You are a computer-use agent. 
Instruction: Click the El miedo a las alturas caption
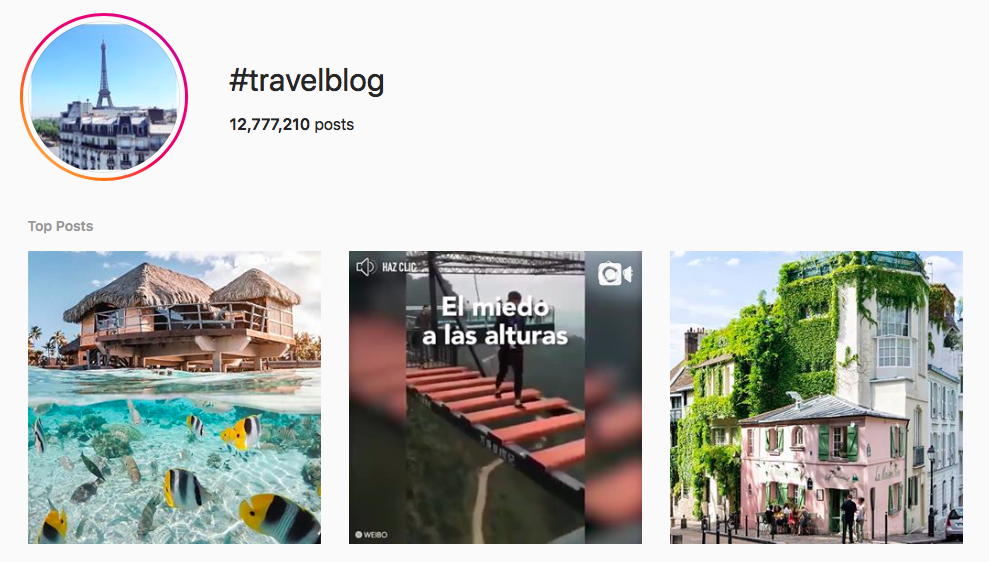pos(495,321)
